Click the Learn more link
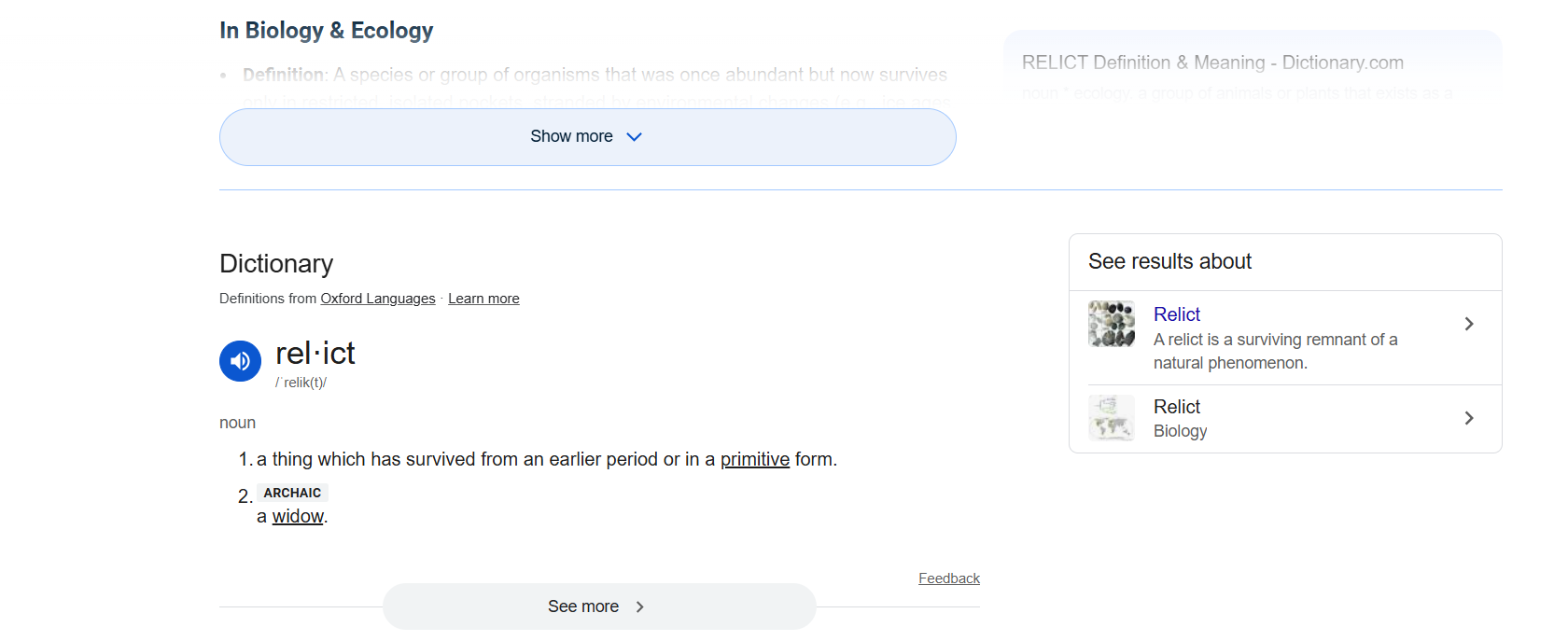Image resolution: width=1568 pixels, height=641 pixels. pyautogui.click(x=483, y=299)
